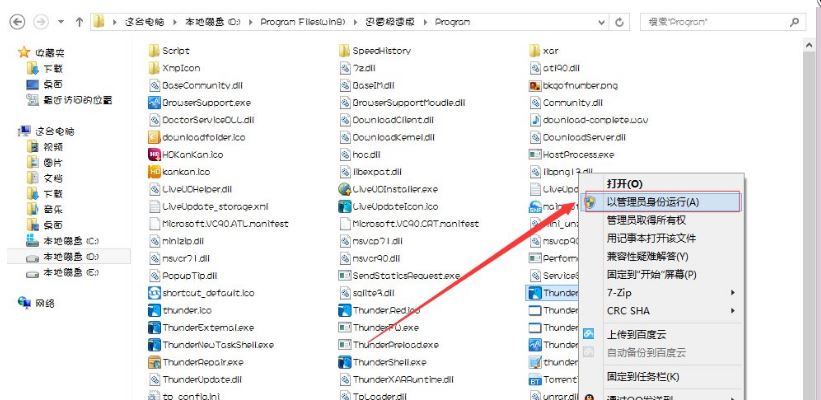Navigate to 迅雷极速版 in breadcrumb path

(388, 22)
